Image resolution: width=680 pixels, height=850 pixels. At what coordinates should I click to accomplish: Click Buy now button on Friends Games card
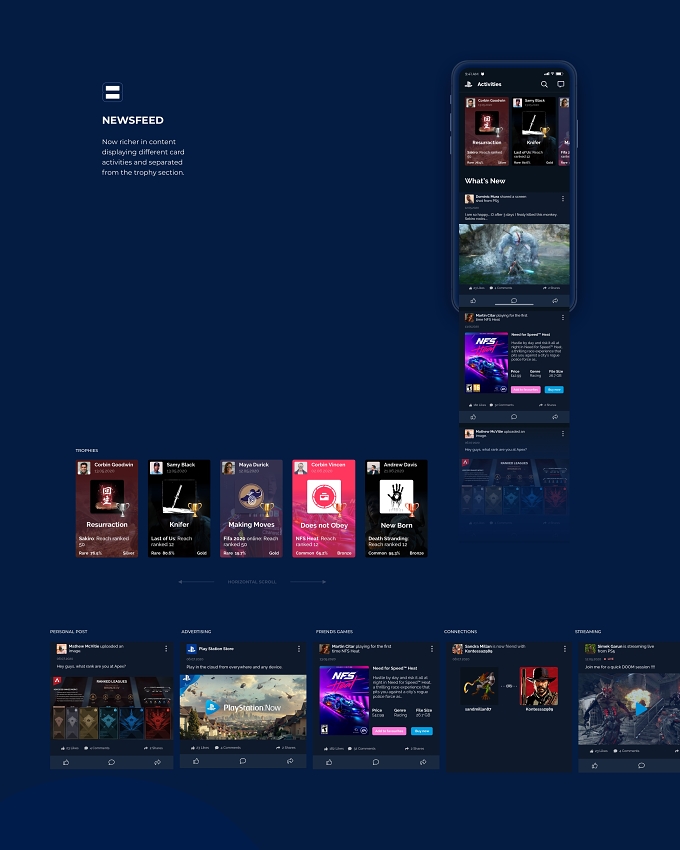pyautogui.click(x=421, y=731)
